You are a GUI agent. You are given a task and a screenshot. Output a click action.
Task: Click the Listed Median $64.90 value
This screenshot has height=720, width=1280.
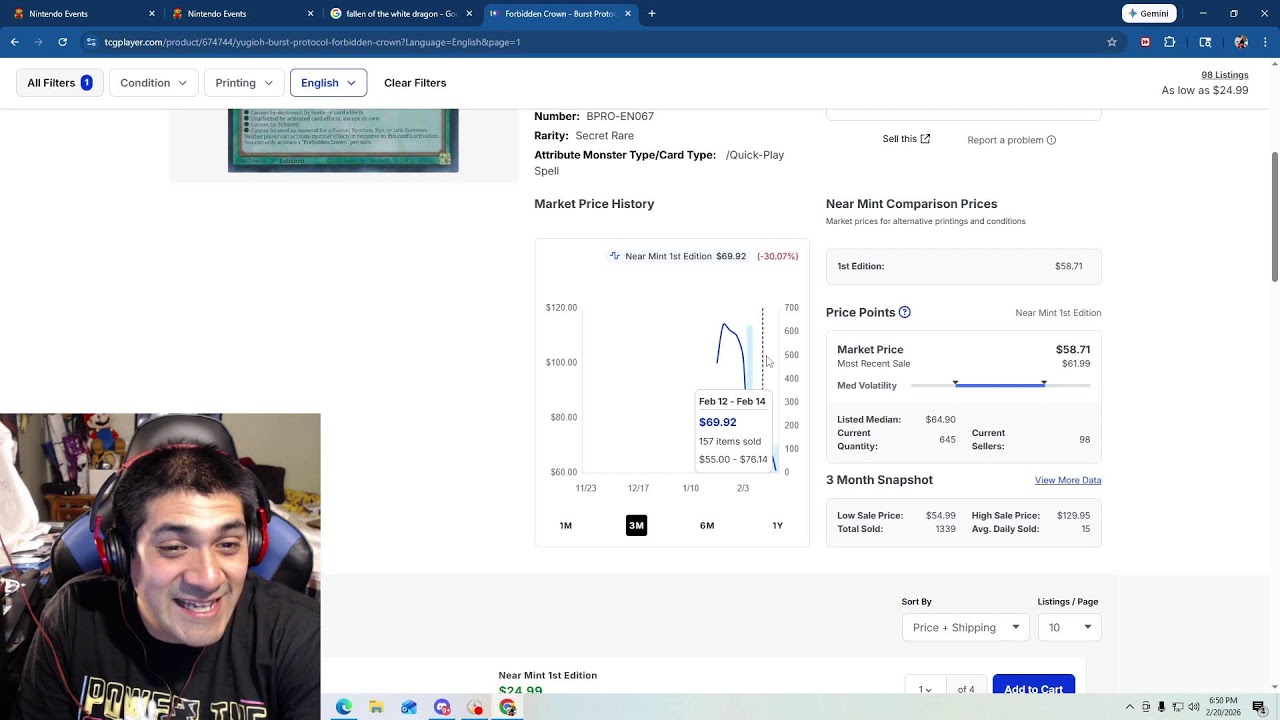(x=940, y=420)
